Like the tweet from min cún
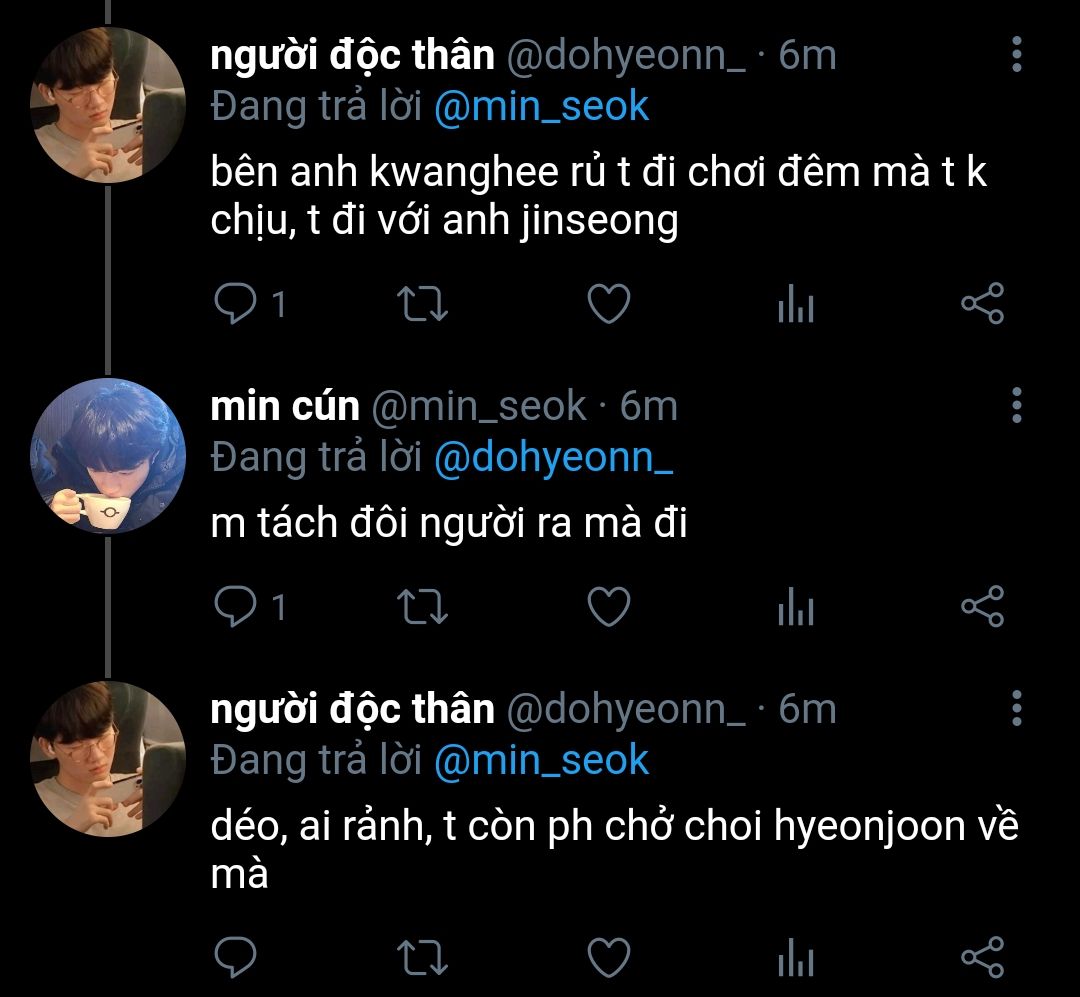 (608, 607)
